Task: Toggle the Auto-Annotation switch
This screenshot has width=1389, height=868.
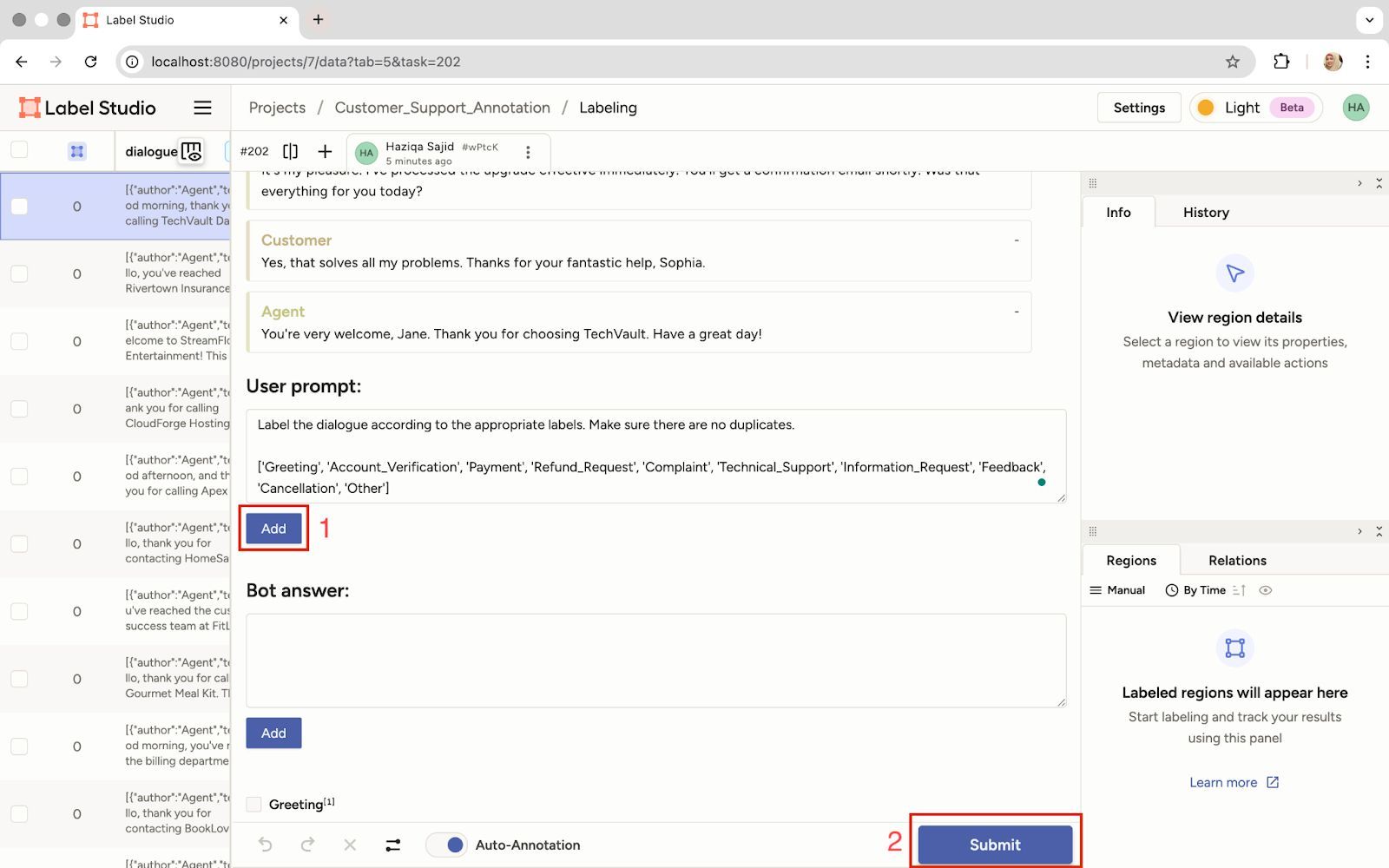Action: point(447,845)
